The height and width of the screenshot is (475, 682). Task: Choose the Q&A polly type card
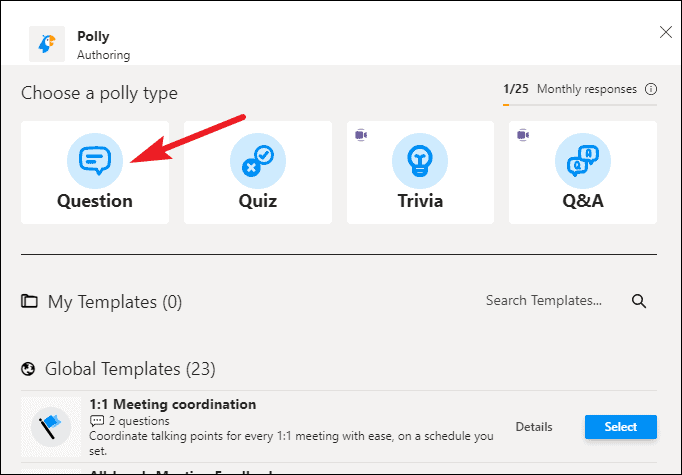(x=583, y=173)
